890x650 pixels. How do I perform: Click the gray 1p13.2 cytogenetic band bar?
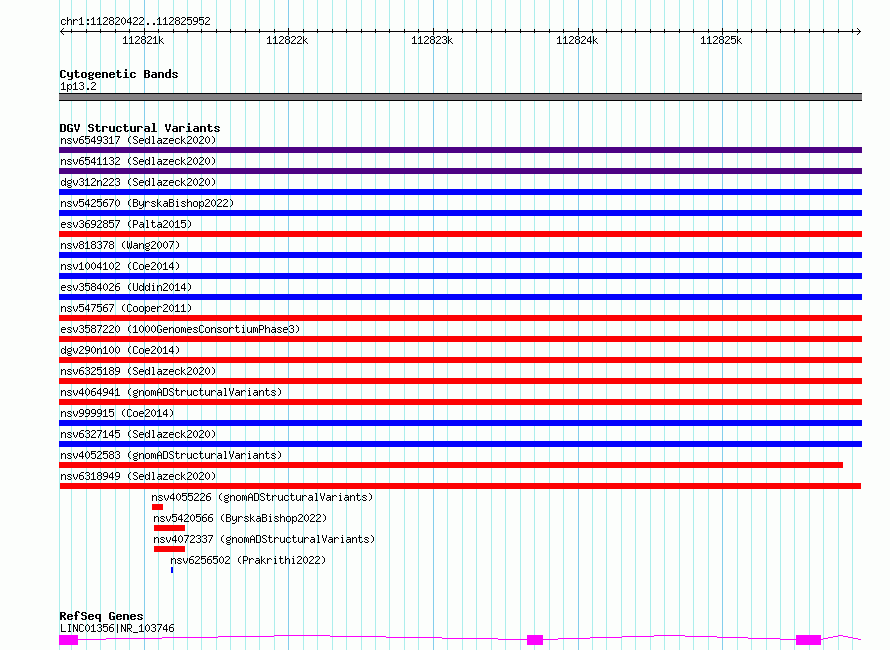click(x=460, y=97)
